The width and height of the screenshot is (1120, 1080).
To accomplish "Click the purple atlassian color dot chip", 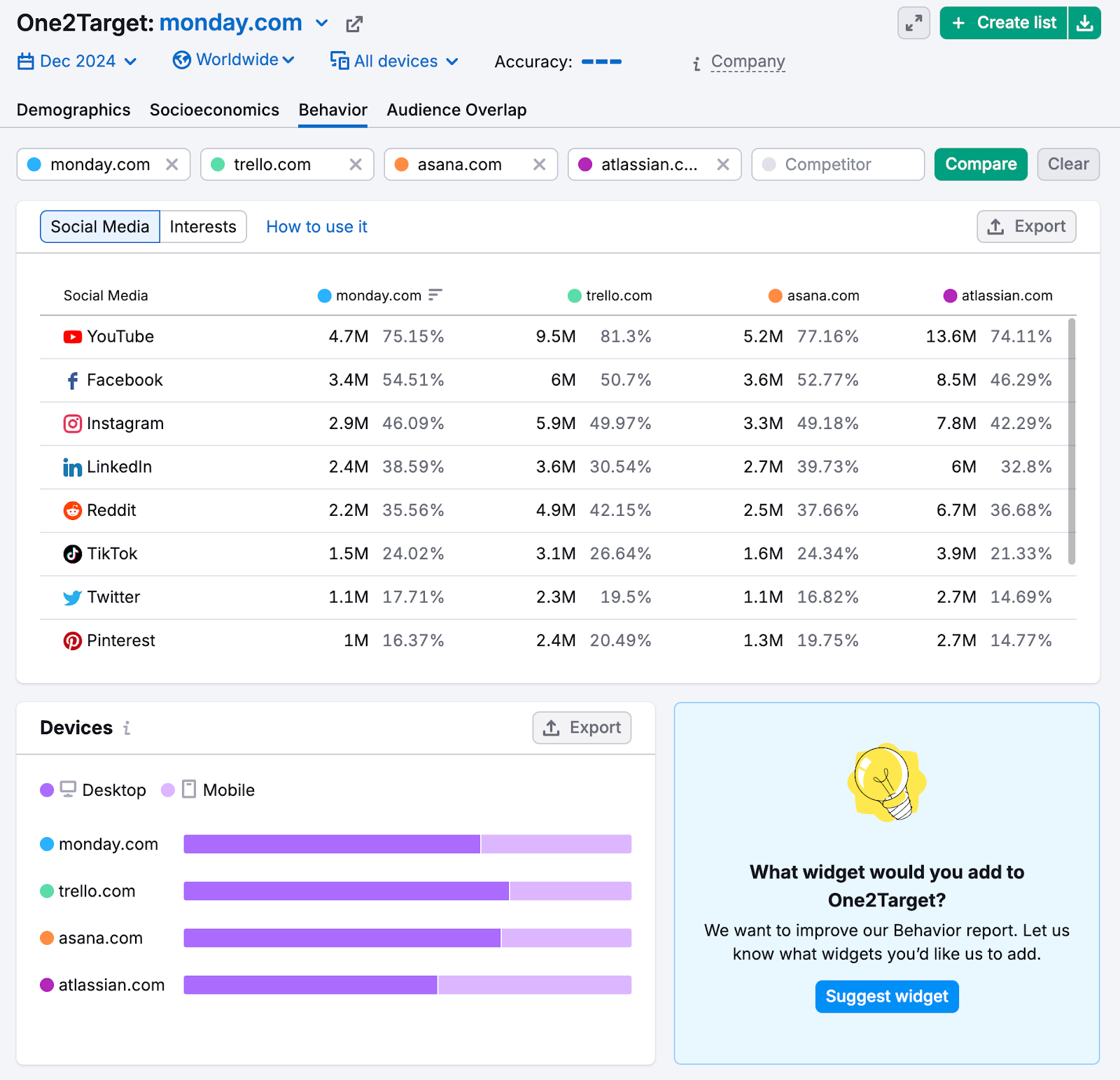I will coord(585,164).
